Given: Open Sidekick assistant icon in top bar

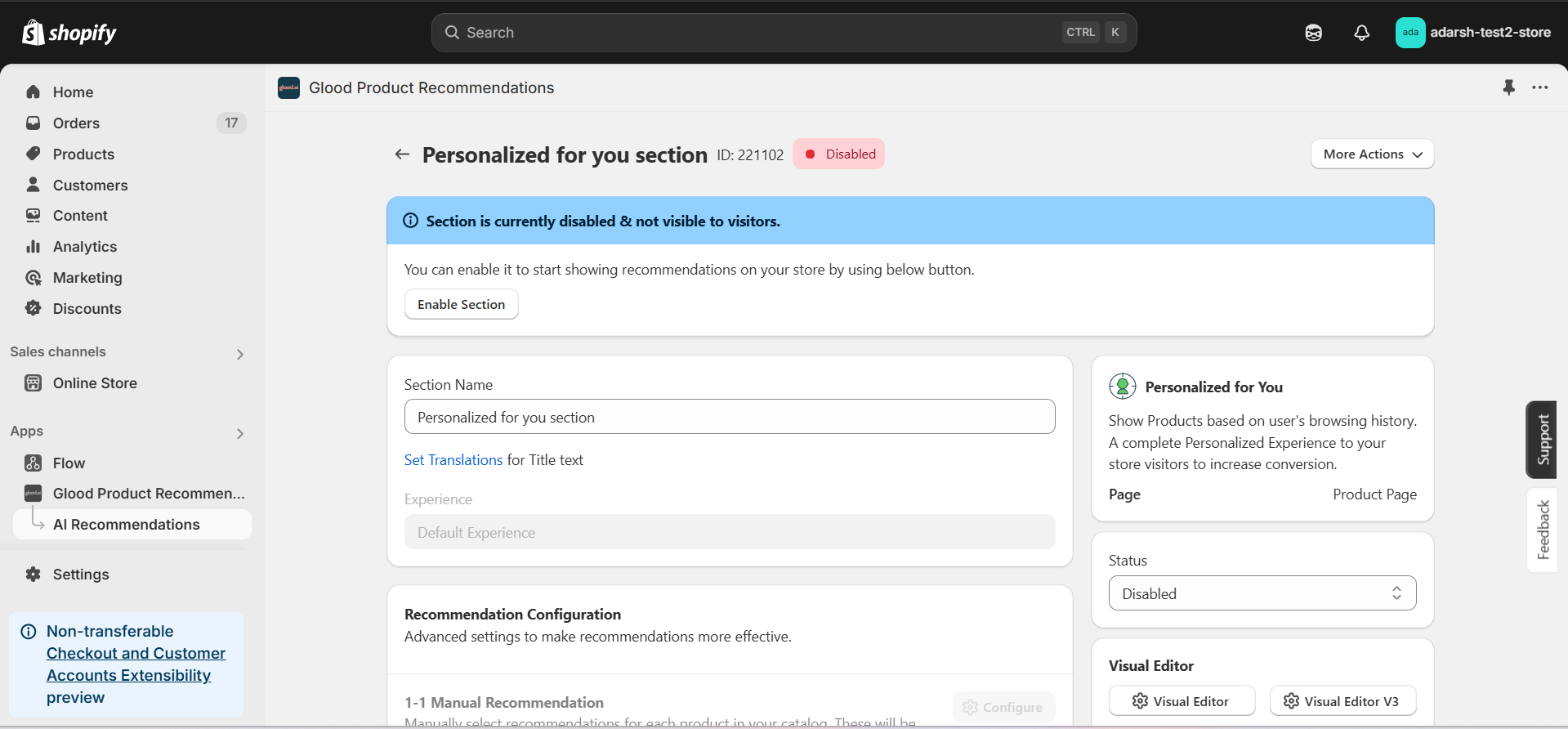Looking at the screenshot, I should pos(1314,33).
